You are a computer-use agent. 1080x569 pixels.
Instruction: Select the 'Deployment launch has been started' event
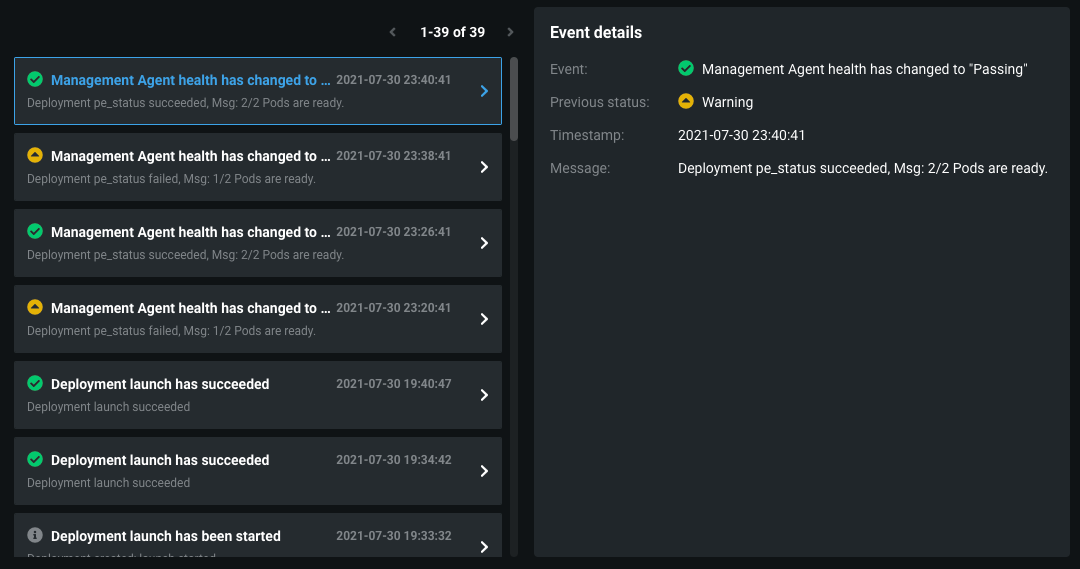(x=166, y=536)
